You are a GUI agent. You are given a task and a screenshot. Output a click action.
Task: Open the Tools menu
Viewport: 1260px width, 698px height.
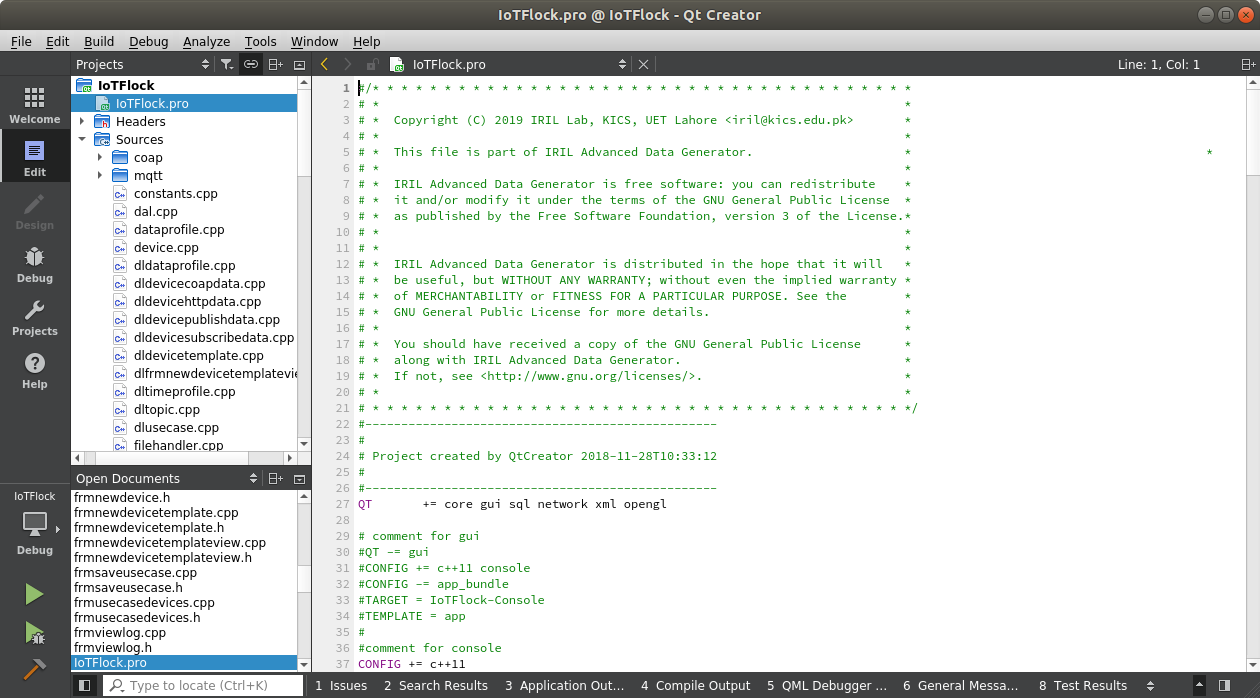click(x=261, y=41)
